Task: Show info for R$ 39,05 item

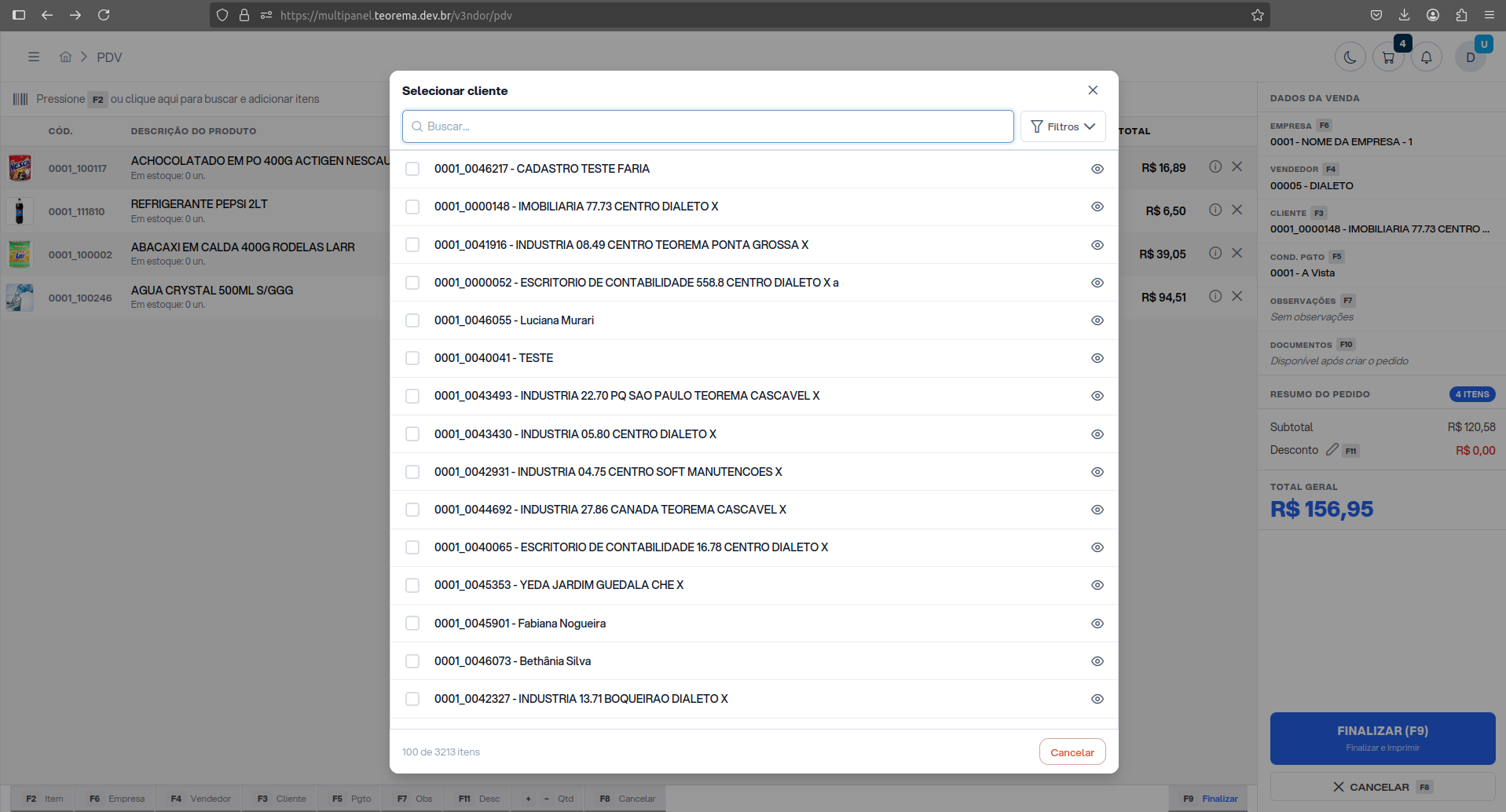Action: [1215, 253]
